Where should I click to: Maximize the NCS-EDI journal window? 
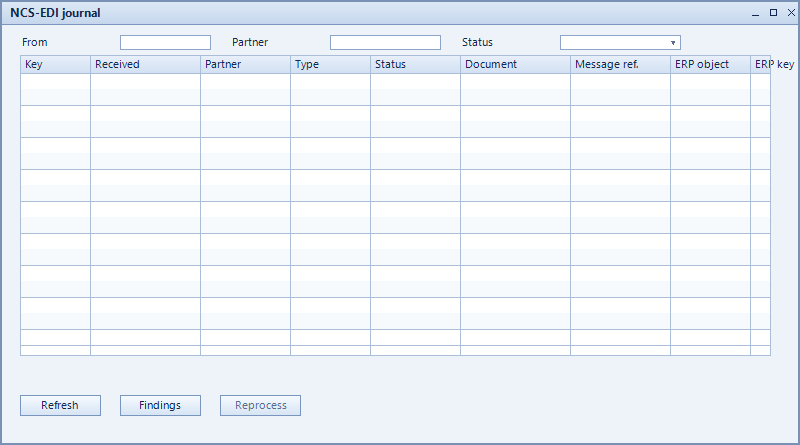[x=773, y=13]
